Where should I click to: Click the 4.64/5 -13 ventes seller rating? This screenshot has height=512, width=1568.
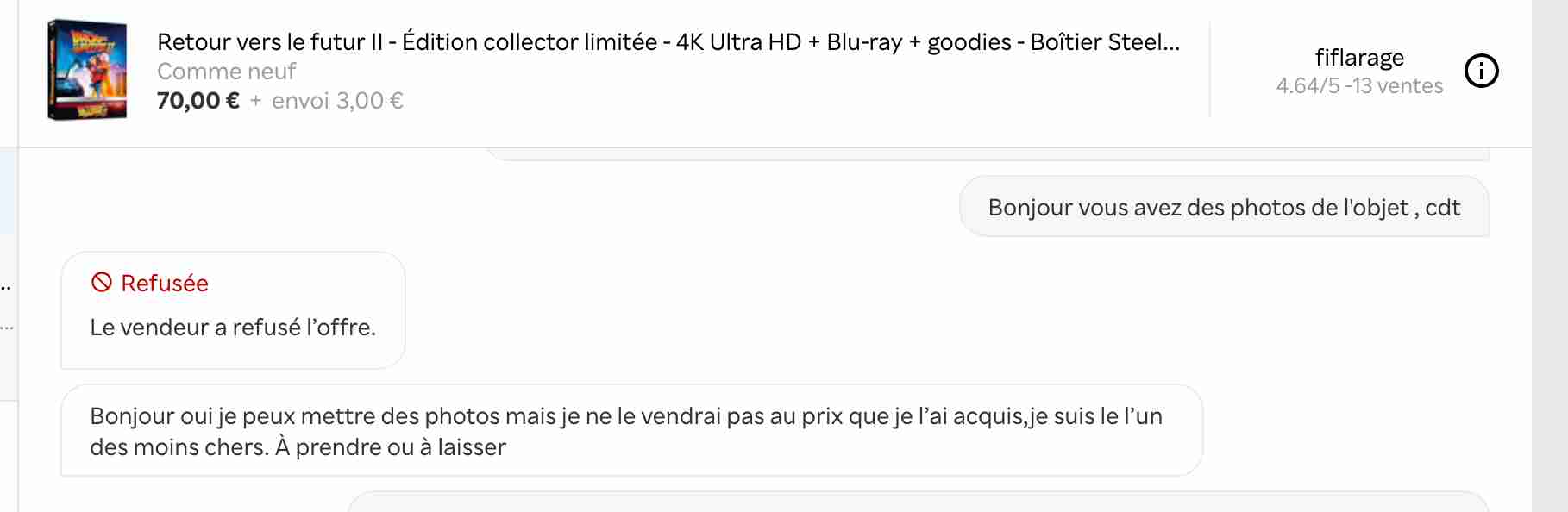click(1358, 86)
